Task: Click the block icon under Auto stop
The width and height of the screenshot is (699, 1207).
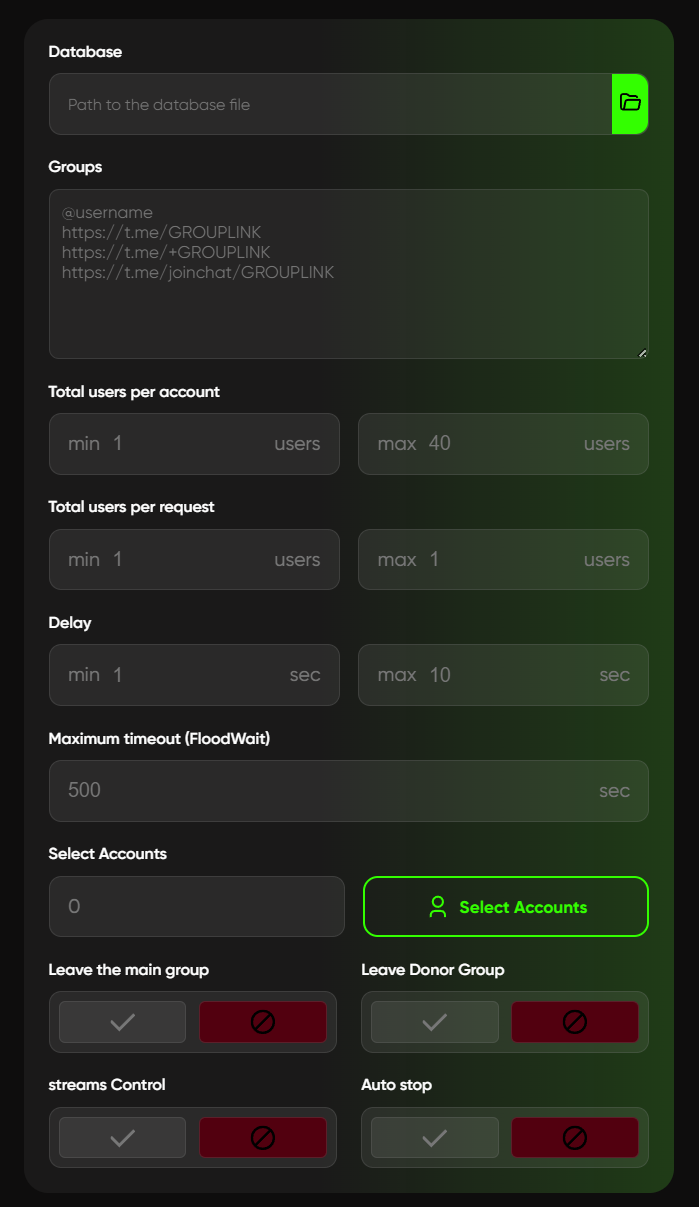Action: 575,1137
